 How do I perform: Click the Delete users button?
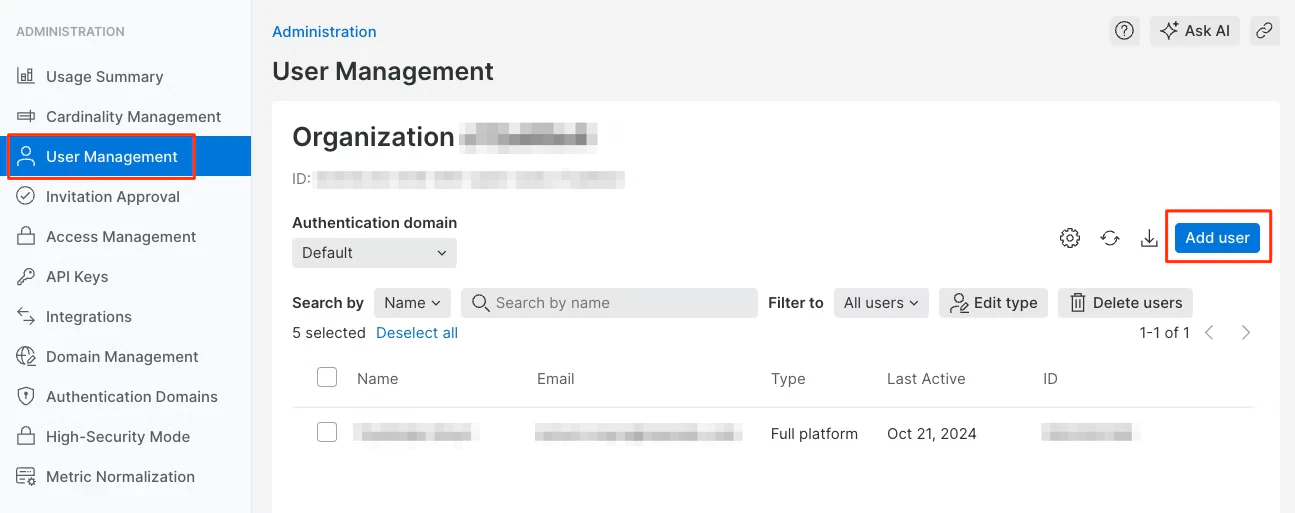point(1125,303)
